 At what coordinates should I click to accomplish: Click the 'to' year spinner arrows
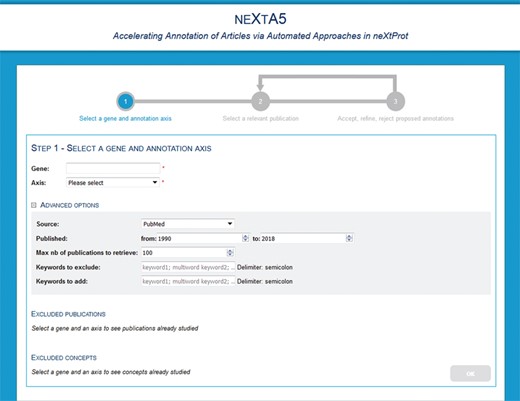click(x=349, y=238)
